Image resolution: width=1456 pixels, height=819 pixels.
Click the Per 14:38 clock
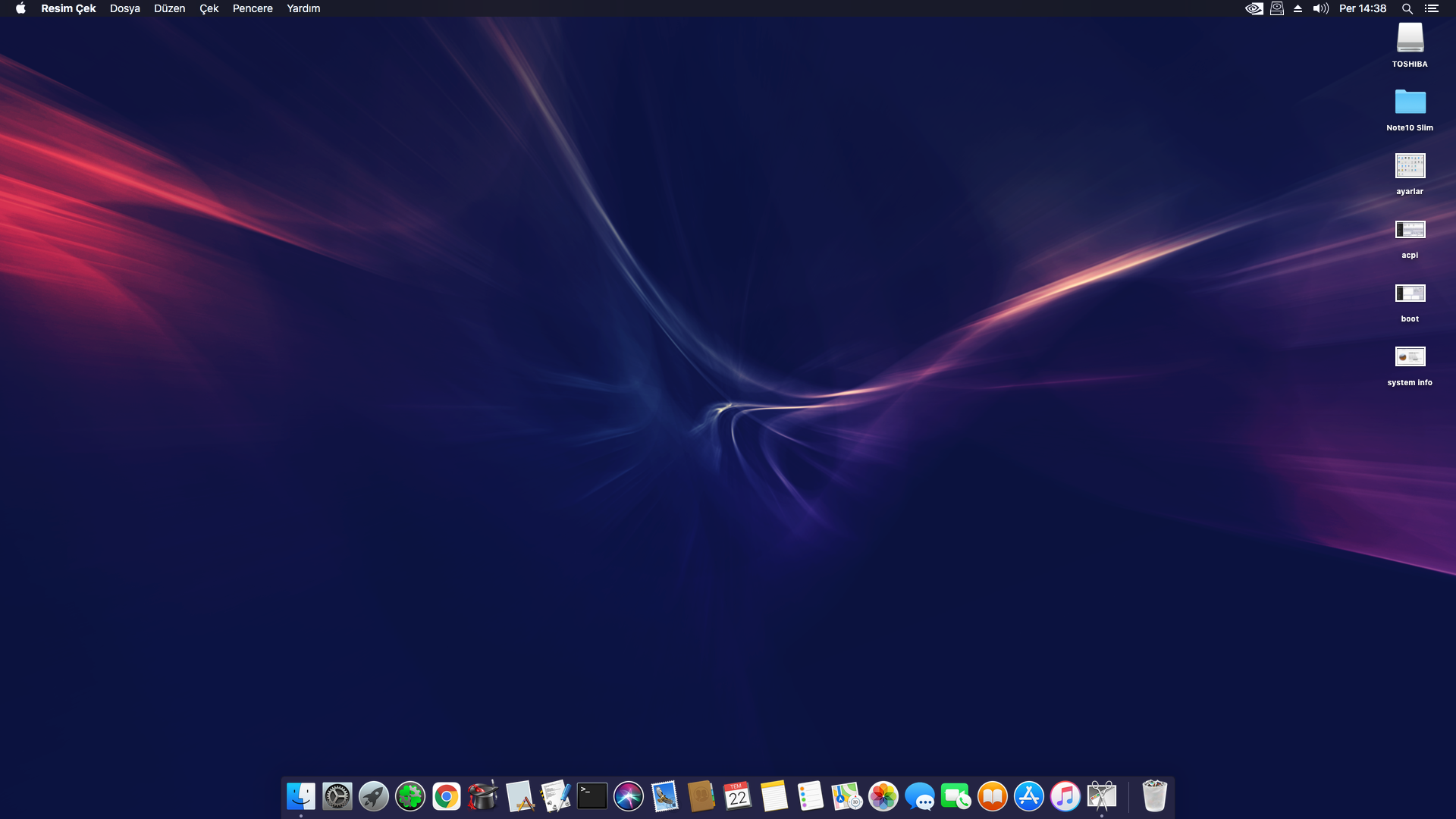coord(1362,8)
